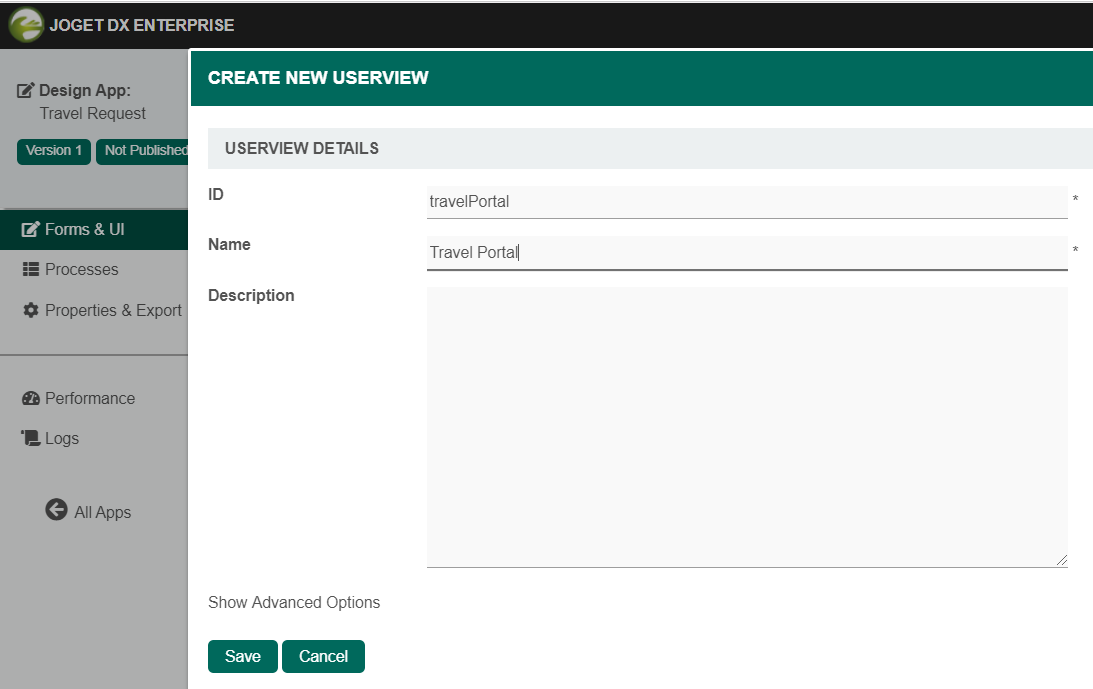Click the Design App edit icon
Viewport: 1093px width, 689px height.
tap(26, 91)
